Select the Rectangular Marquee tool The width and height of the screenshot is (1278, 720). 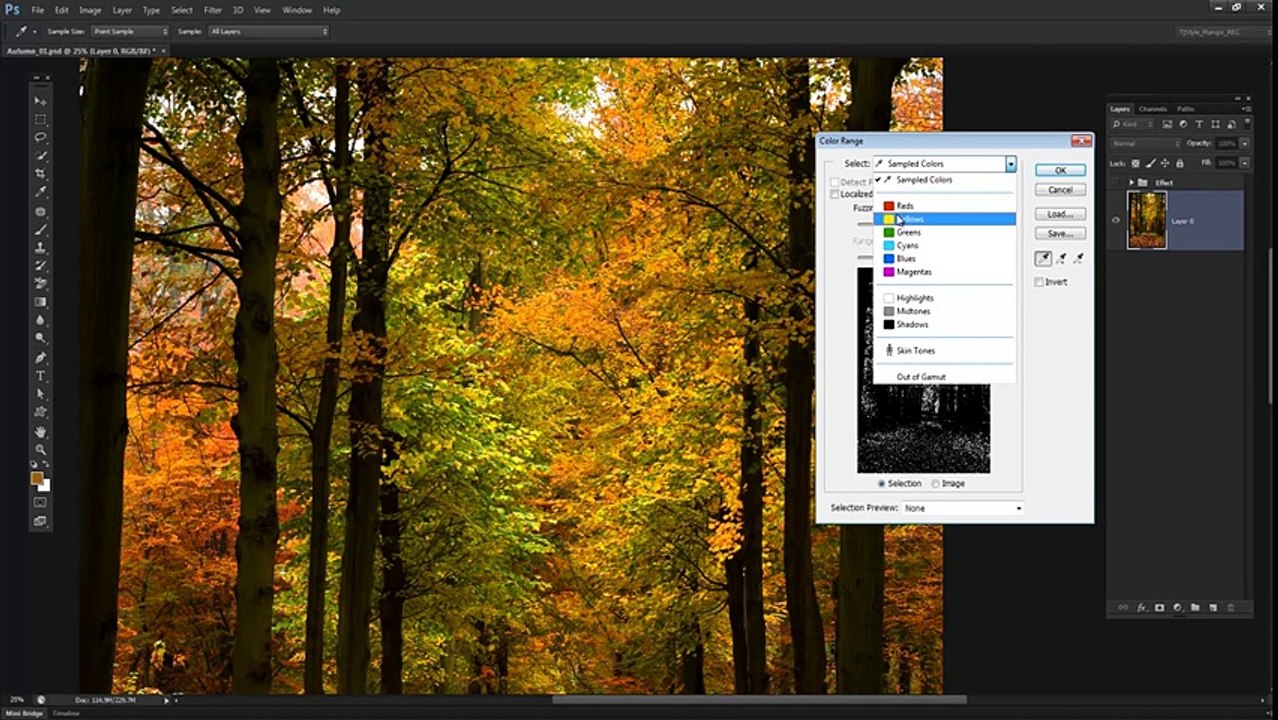tap(41, 119)
